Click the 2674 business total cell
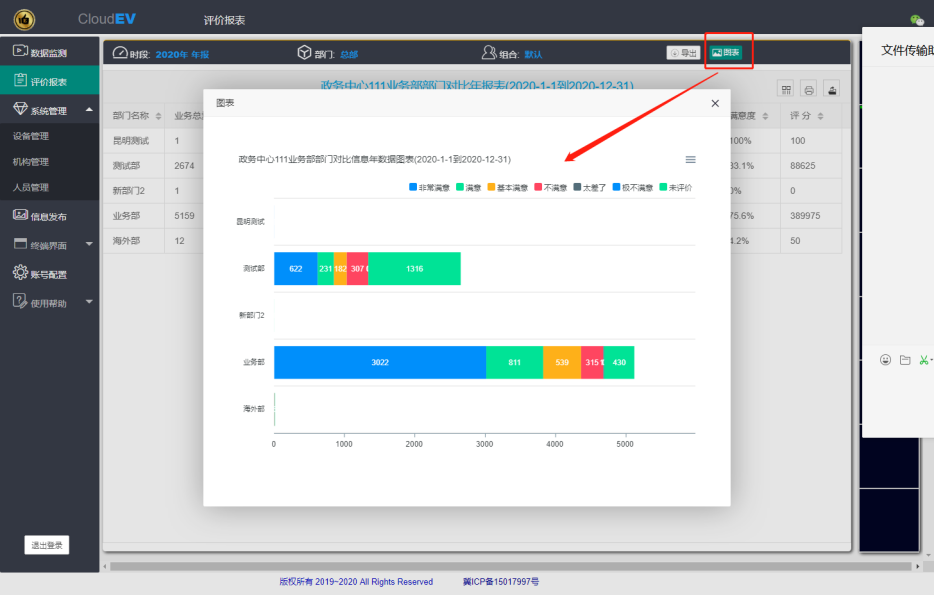934x595 pixels. click(184, 166)
